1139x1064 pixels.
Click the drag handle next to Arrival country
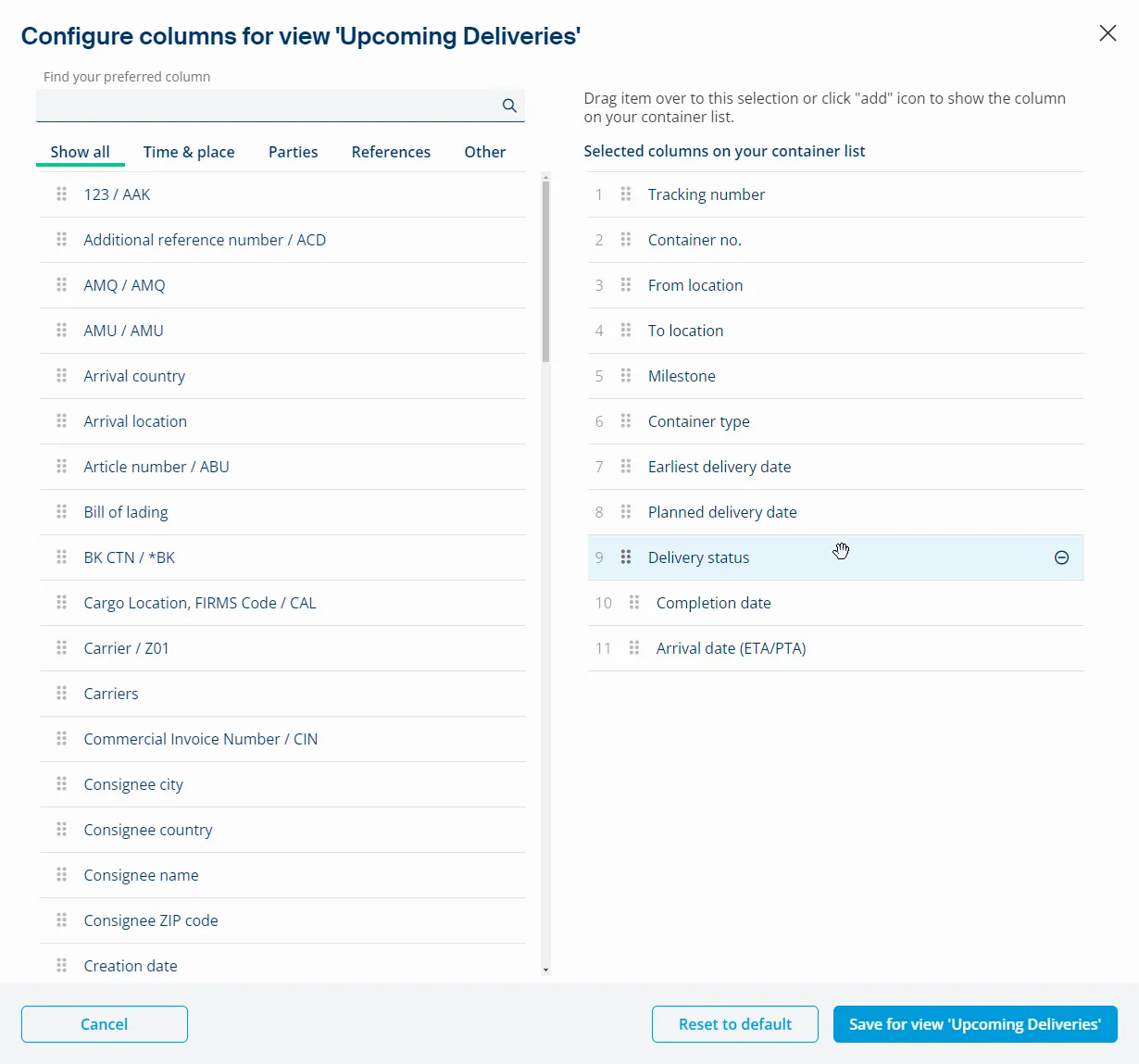61,376
